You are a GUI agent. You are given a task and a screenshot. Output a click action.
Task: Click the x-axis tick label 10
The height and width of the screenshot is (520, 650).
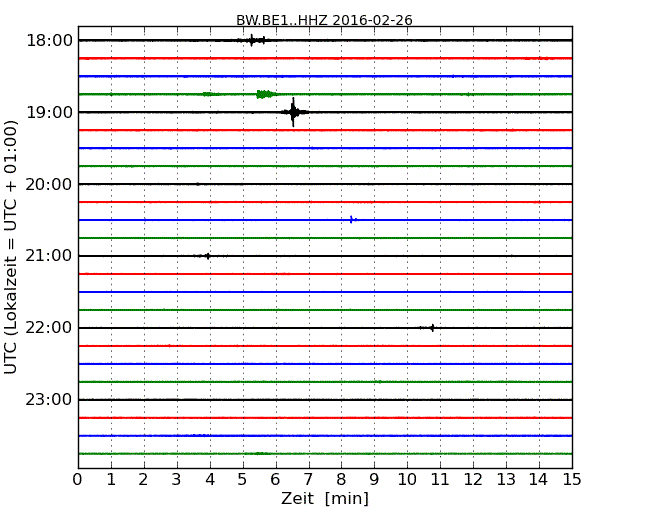(407, 479)
